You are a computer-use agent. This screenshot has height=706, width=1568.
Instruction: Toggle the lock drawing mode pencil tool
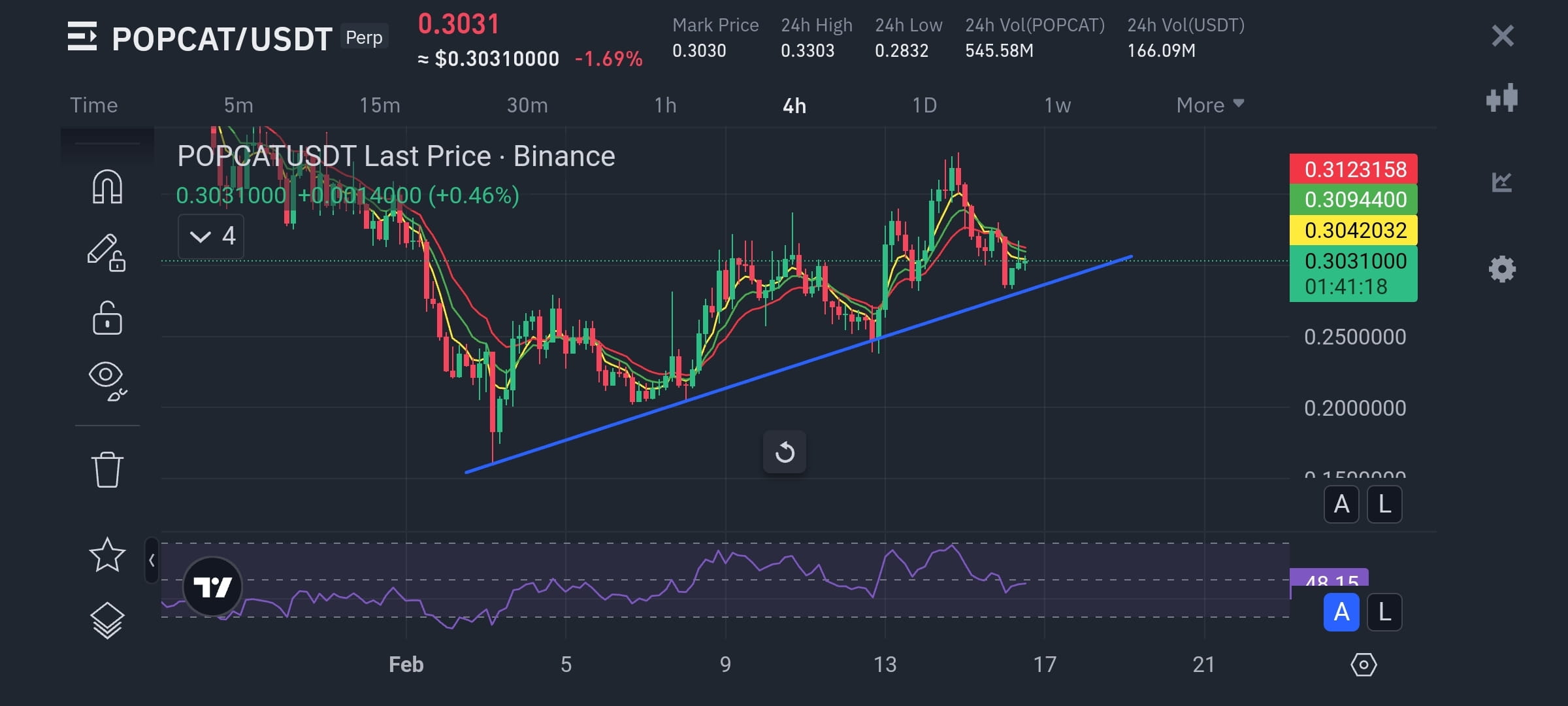coord(106,253)
